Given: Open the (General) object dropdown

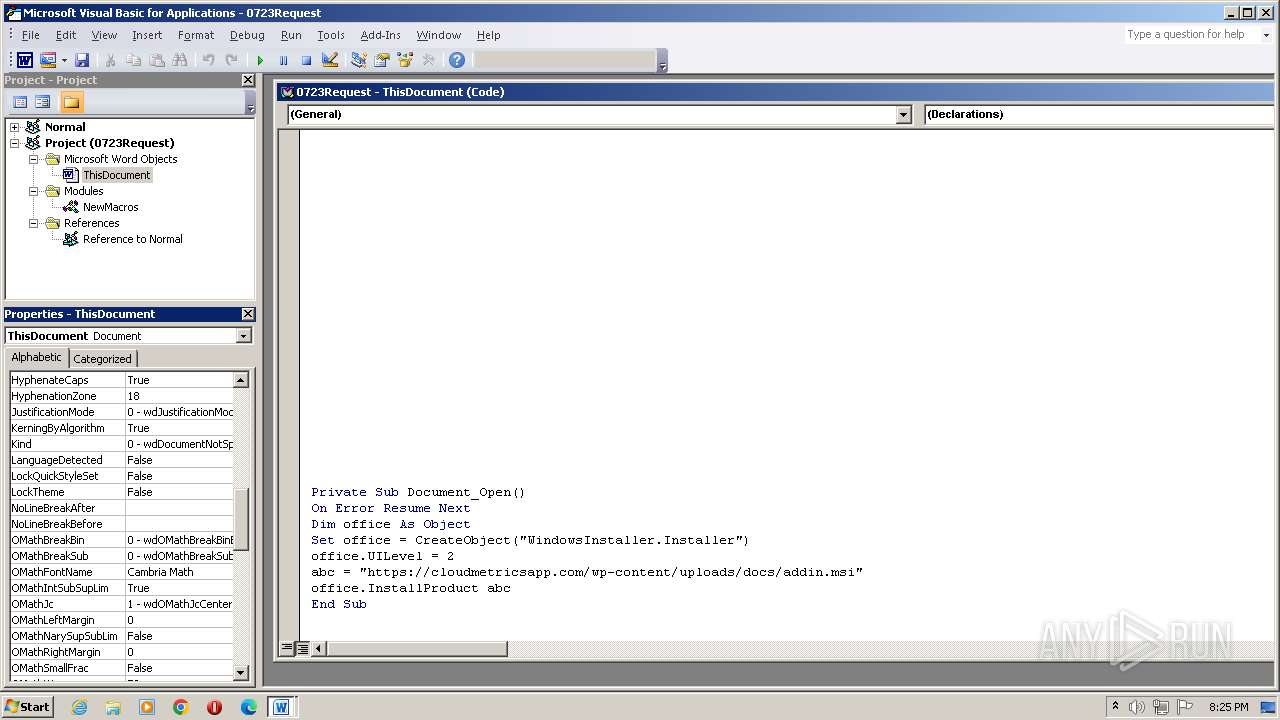Looking at the screenshot, I should point(903,114).
